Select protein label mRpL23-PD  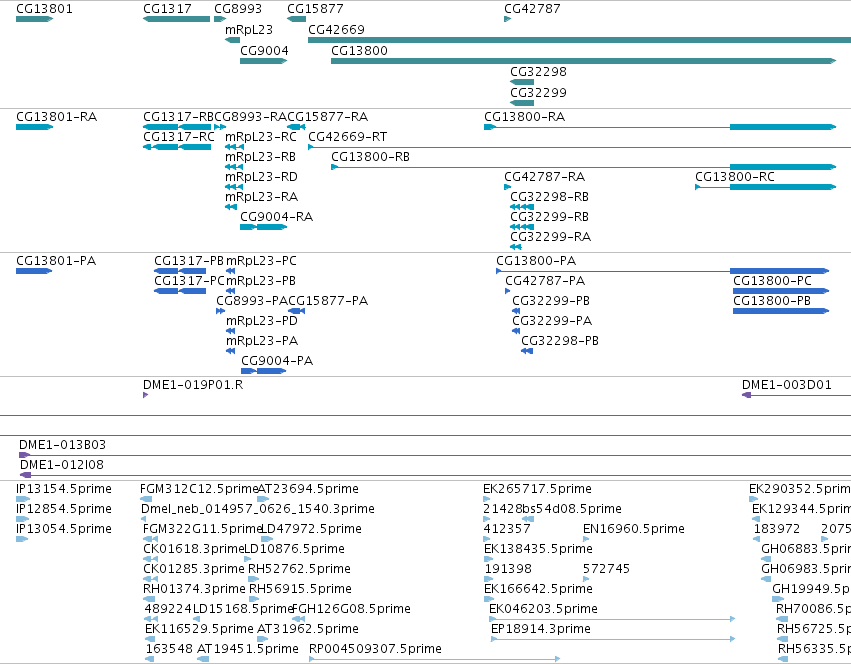click(262, 321)
